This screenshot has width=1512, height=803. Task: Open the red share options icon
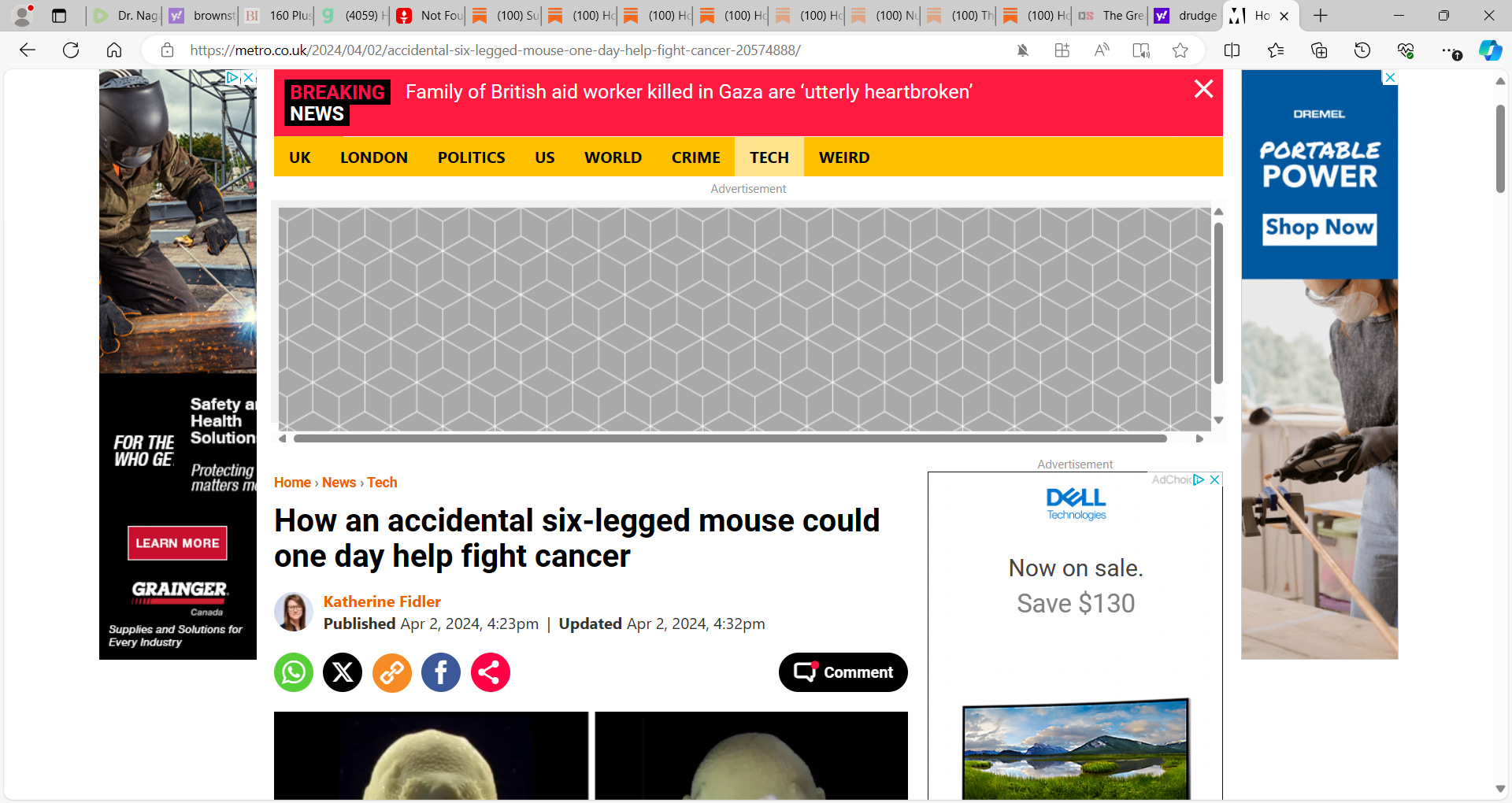(x=491, y=672)
